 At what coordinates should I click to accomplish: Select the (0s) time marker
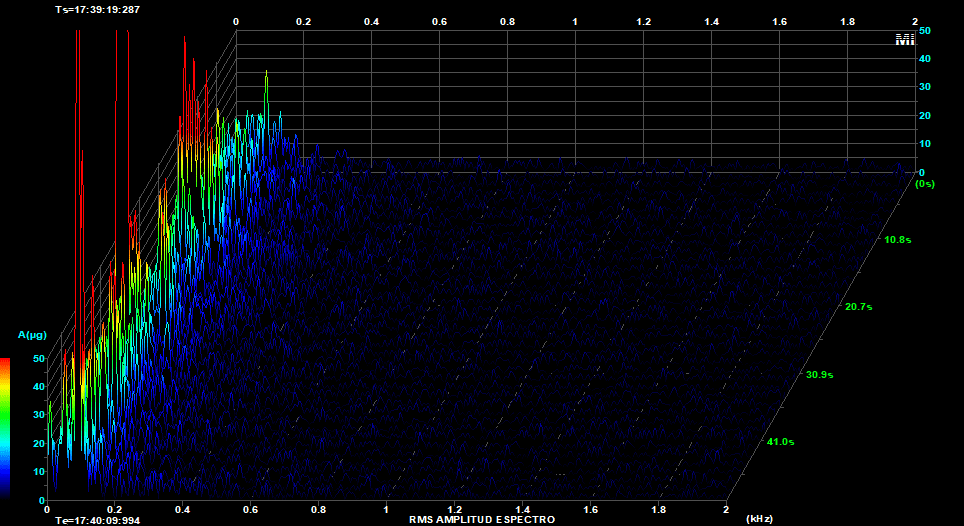click(925, 184)
